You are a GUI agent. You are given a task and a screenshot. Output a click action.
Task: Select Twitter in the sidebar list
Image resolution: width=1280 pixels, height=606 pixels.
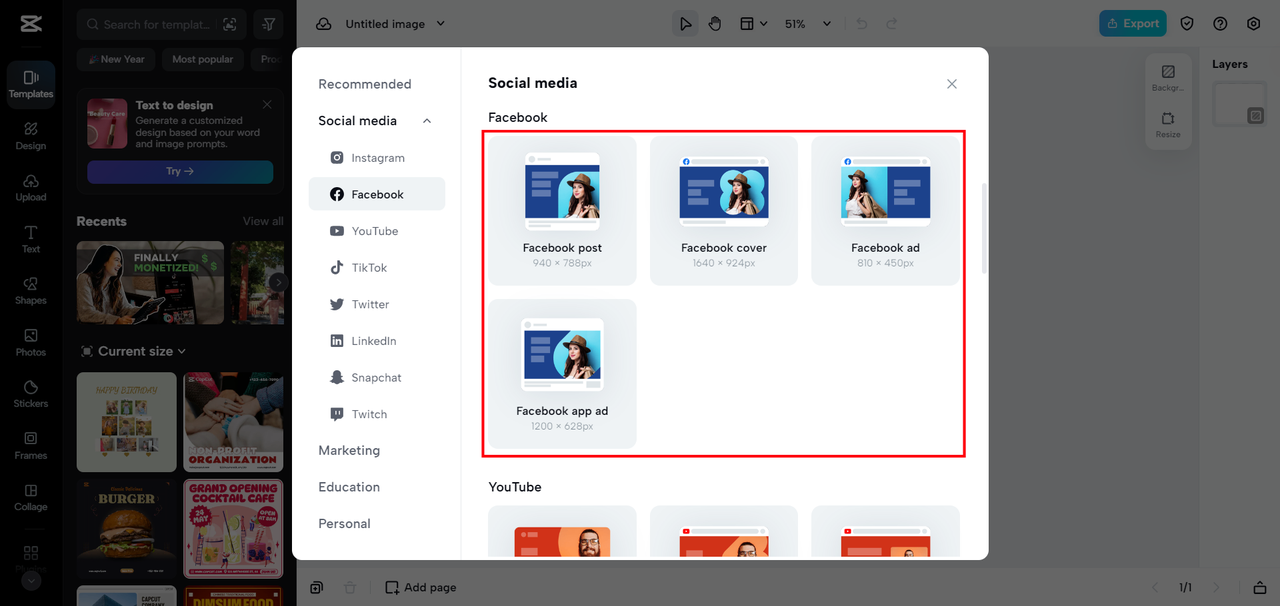(377, 304)
